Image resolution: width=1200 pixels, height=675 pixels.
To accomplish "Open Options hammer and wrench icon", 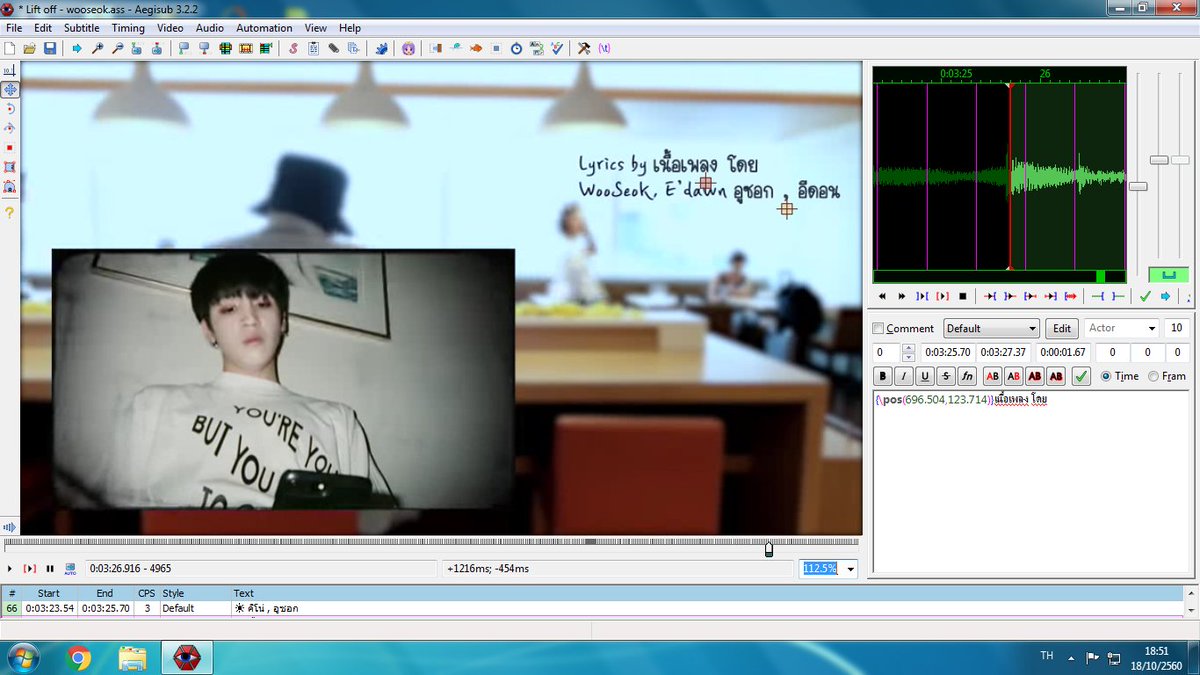I will (585, 48).
